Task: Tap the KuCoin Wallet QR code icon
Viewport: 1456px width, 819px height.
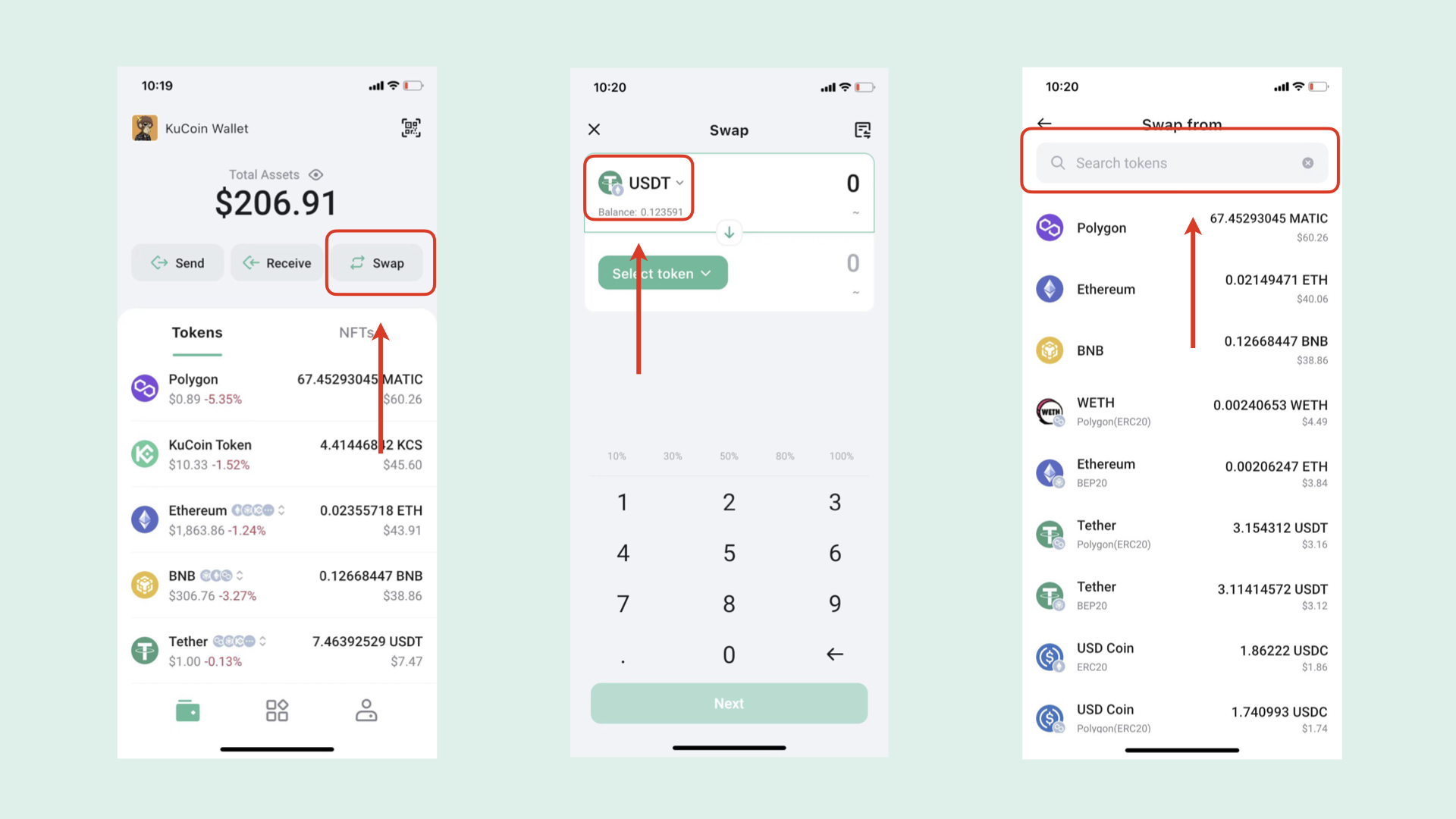Action: click(411, 128)
